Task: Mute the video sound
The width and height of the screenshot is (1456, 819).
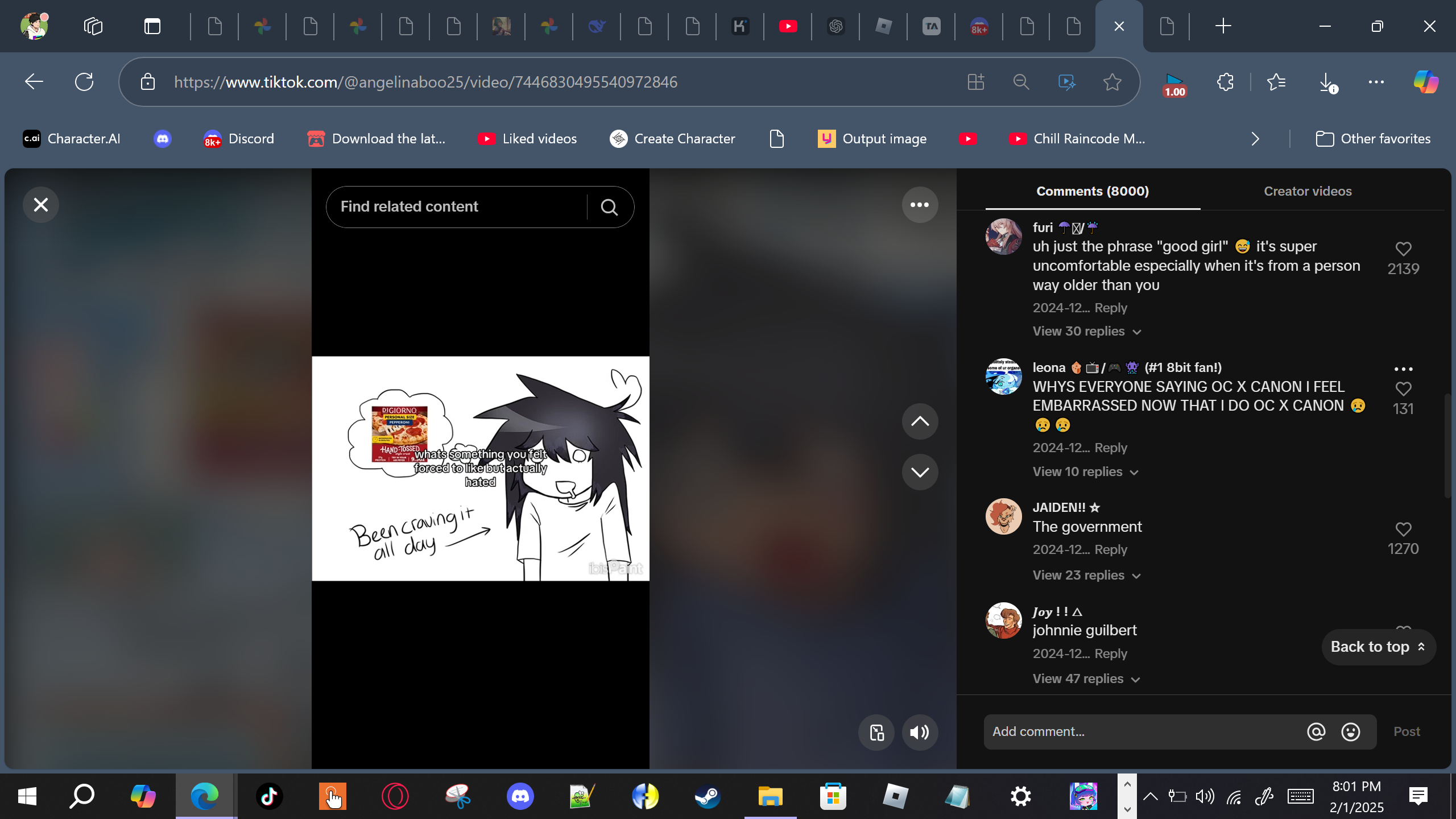Action: pos(919,733)
